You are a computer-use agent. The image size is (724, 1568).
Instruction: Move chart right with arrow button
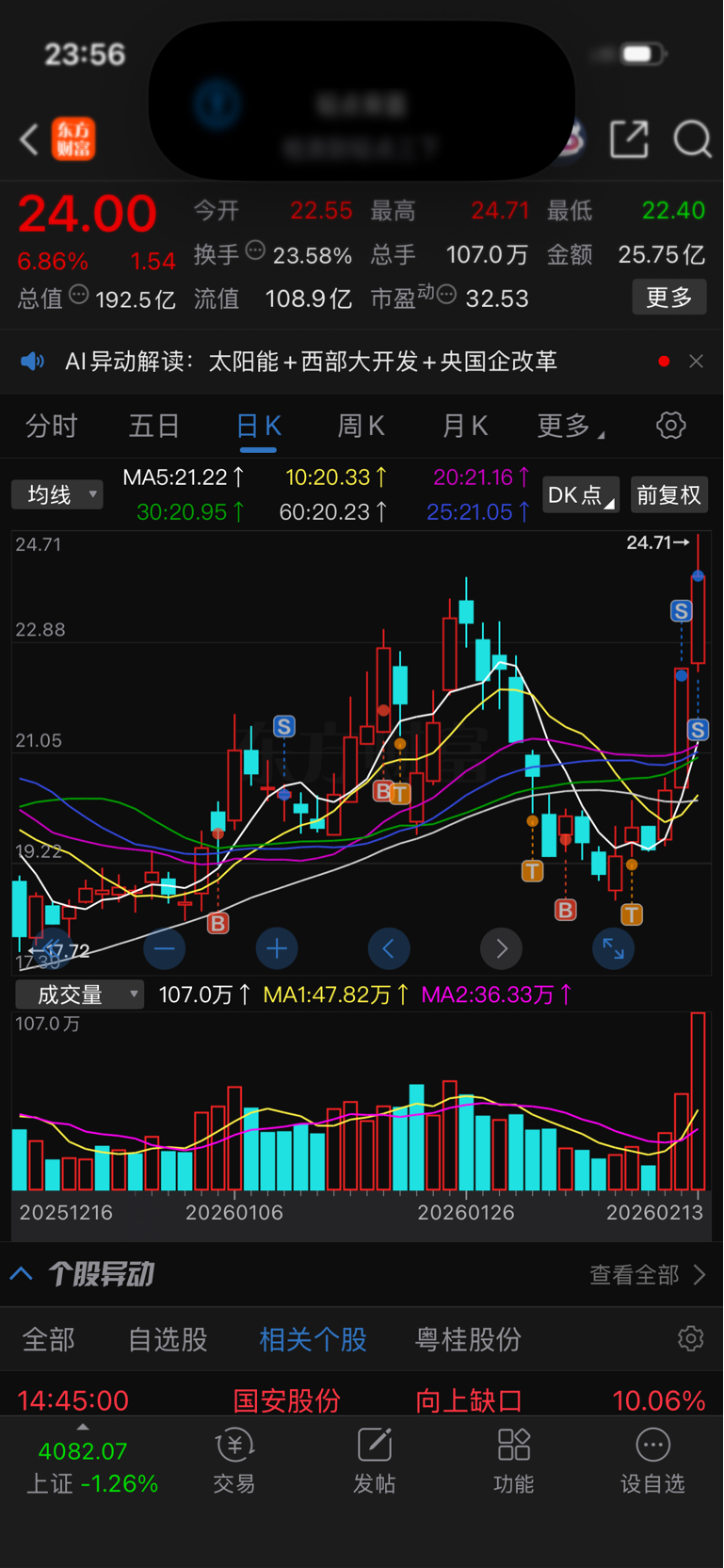click(502, 948)
